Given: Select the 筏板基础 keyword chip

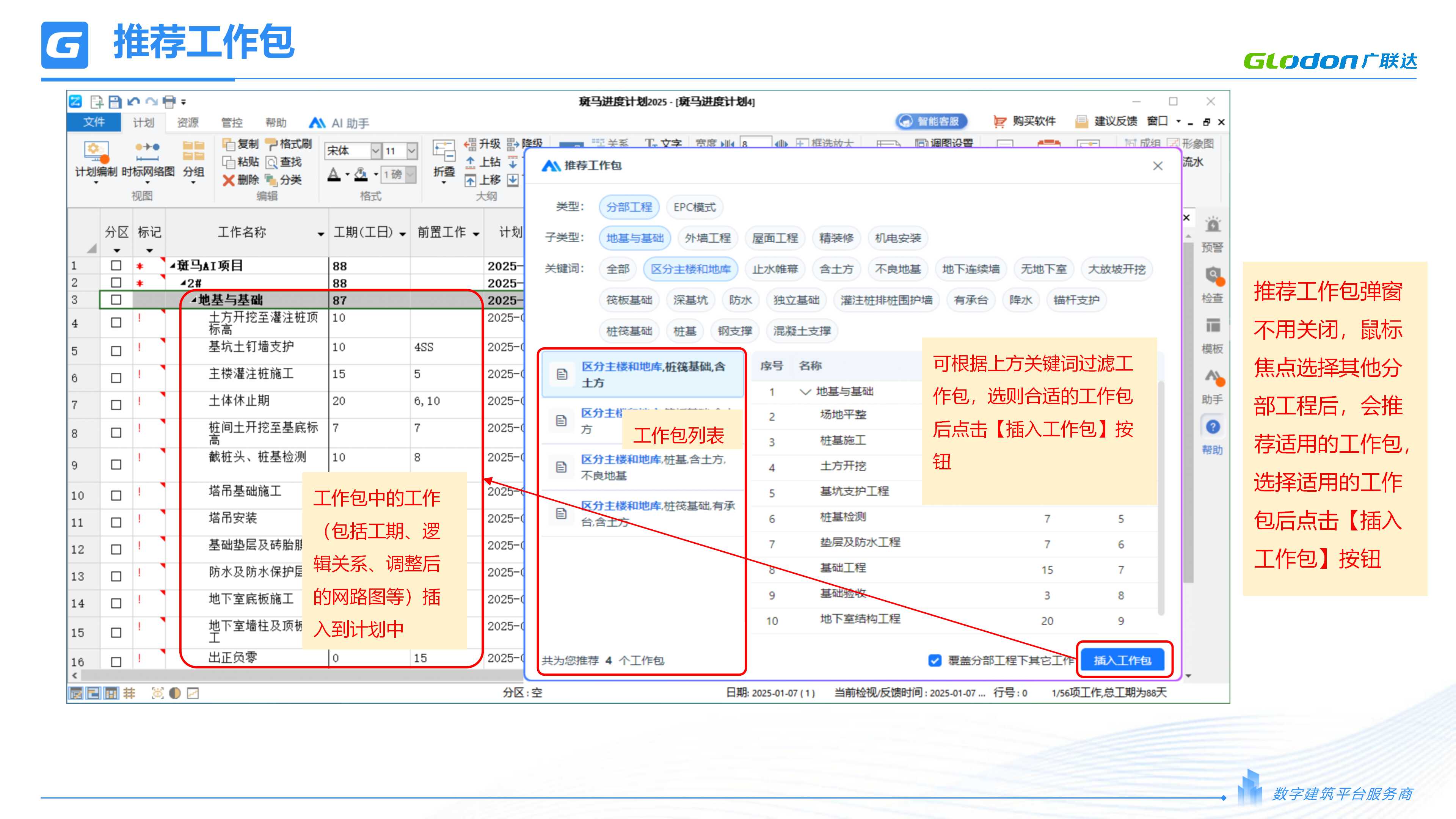Looking at the screenshot, I should (629, 300).
